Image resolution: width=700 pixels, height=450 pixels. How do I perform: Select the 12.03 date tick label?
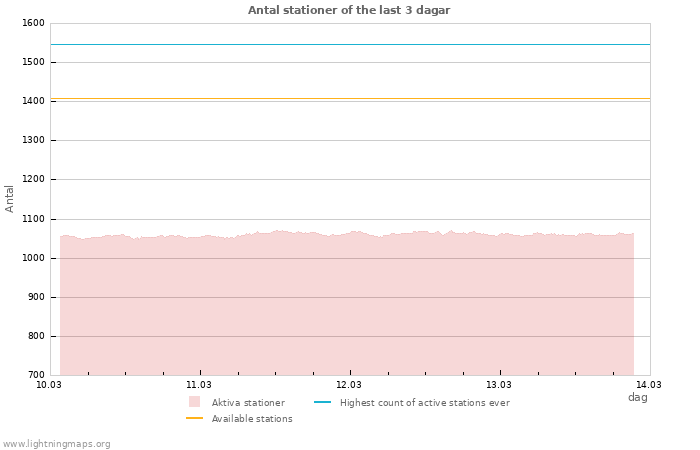tap(349, 384)
